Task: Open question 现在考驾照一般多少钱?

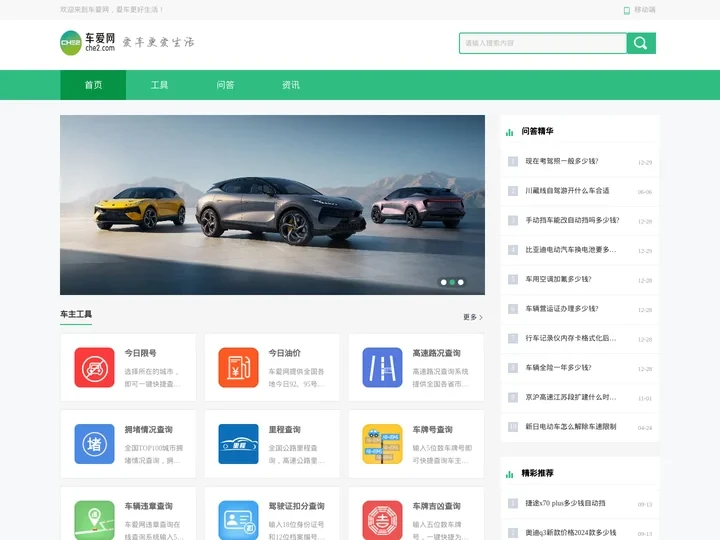Action: pos(562,161)
